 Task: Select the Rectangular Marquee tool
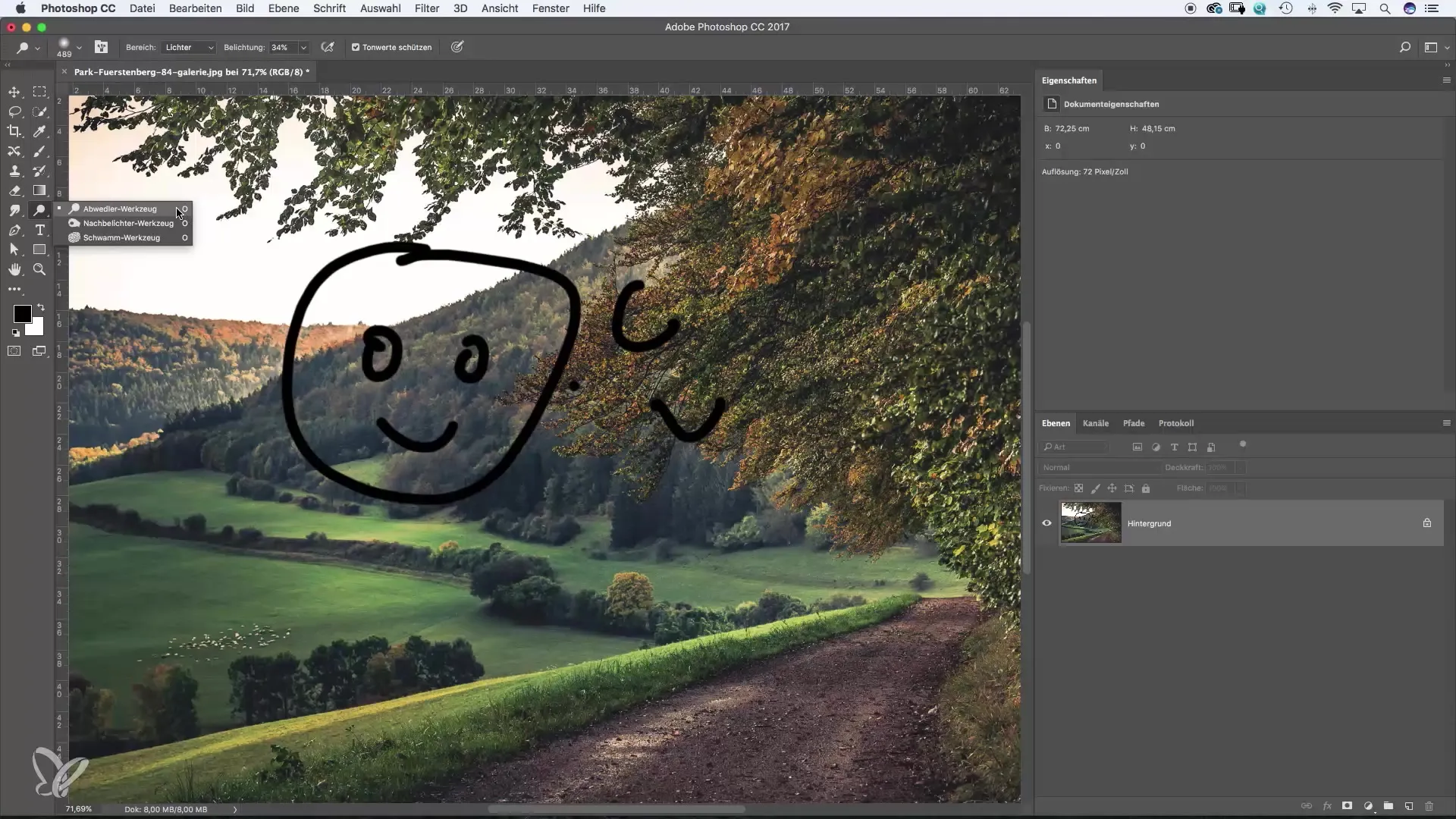pyautogui.click(x=39, y=92)
